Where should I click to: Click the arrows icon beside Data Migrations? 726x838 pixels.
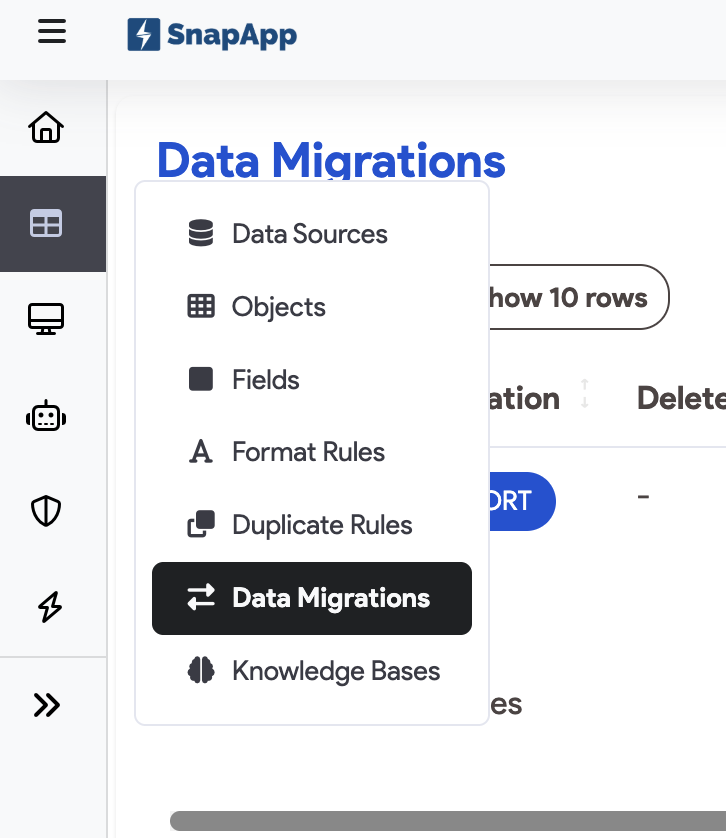click(202, 598)
